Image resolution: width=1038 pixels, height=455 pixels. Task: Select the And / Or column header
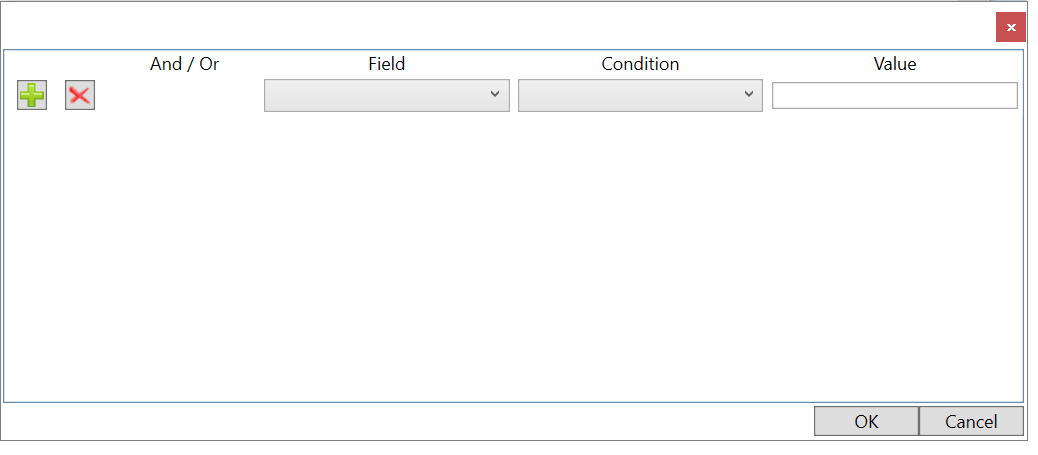184,64
